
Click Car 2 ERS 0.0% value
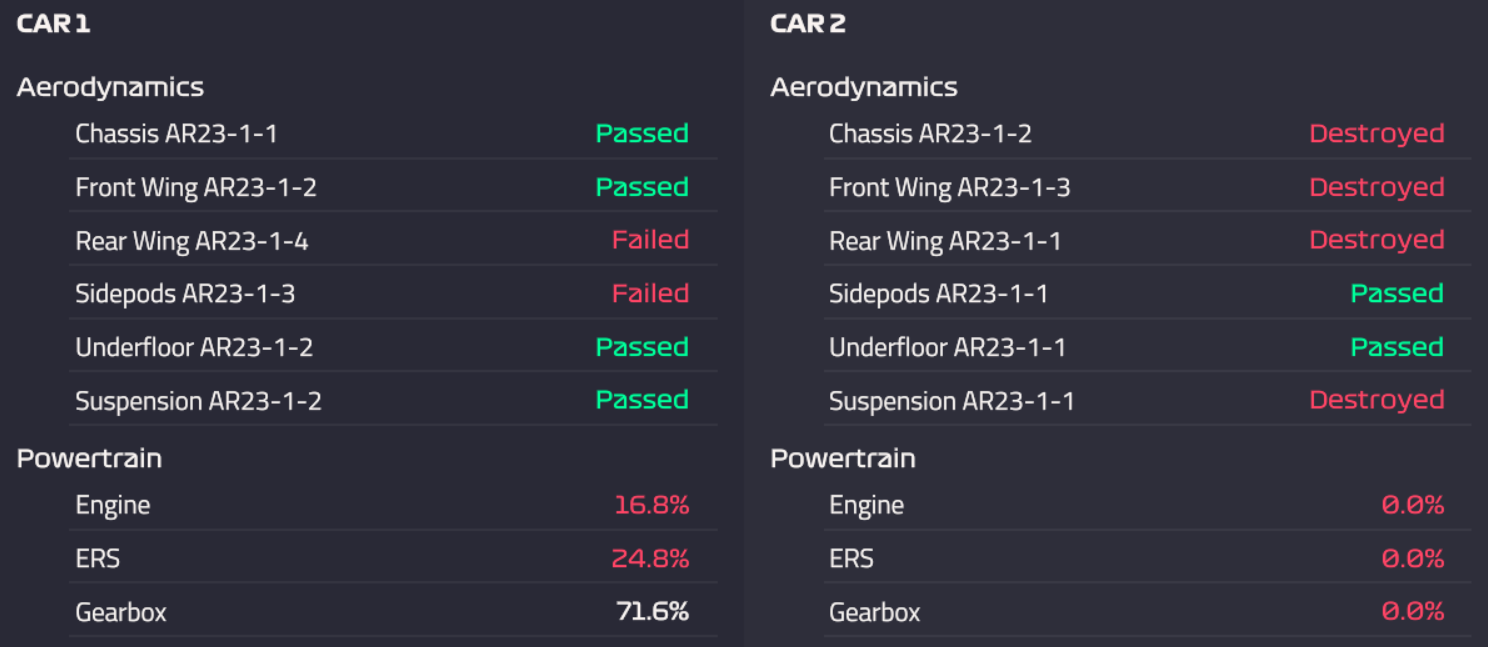click(x=1412, y=558)
